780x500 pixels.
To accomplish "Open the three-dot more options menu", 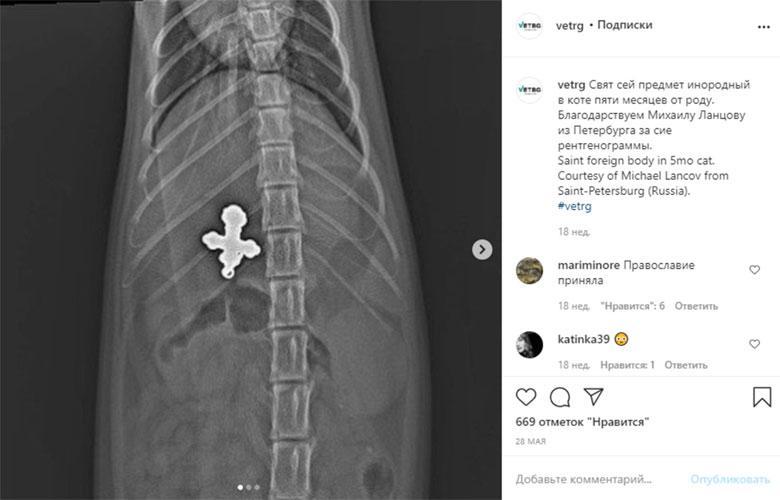I will [764, 27].
